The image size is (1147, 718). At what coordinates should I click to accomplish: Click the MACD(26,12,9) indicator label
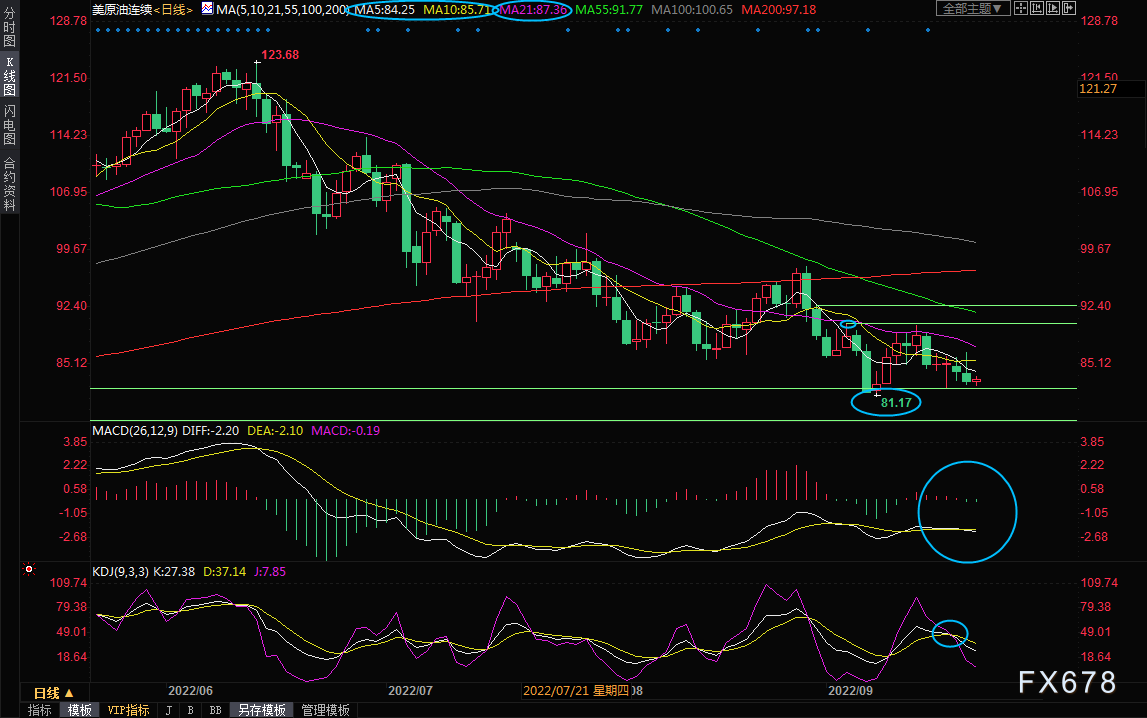[135, 431]
